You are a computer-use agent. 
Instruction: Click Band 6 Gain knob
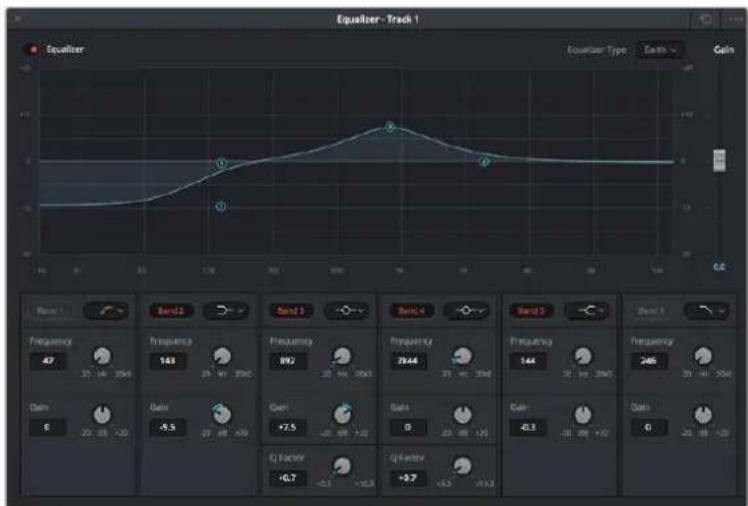click(703, 415)
